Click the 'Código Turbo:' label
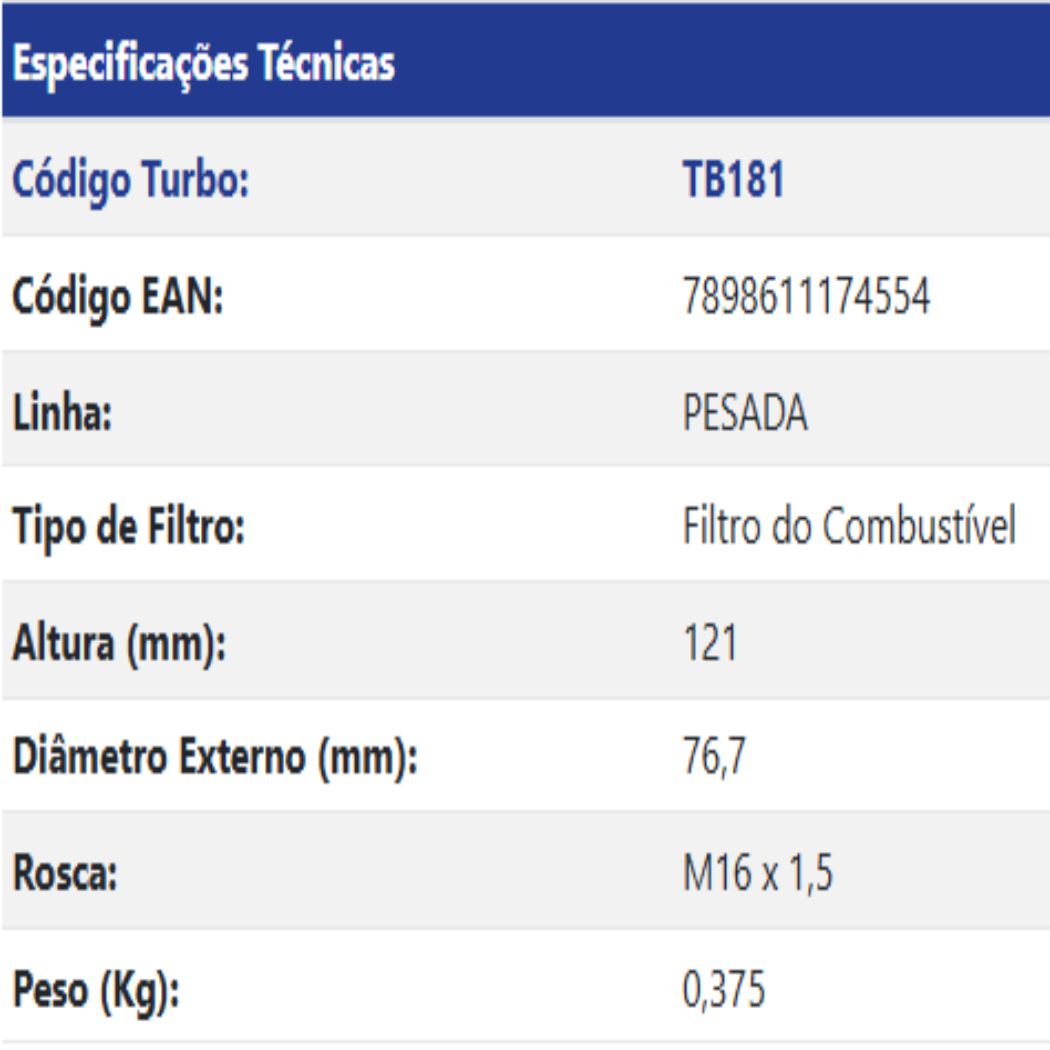 pos(130,182)
